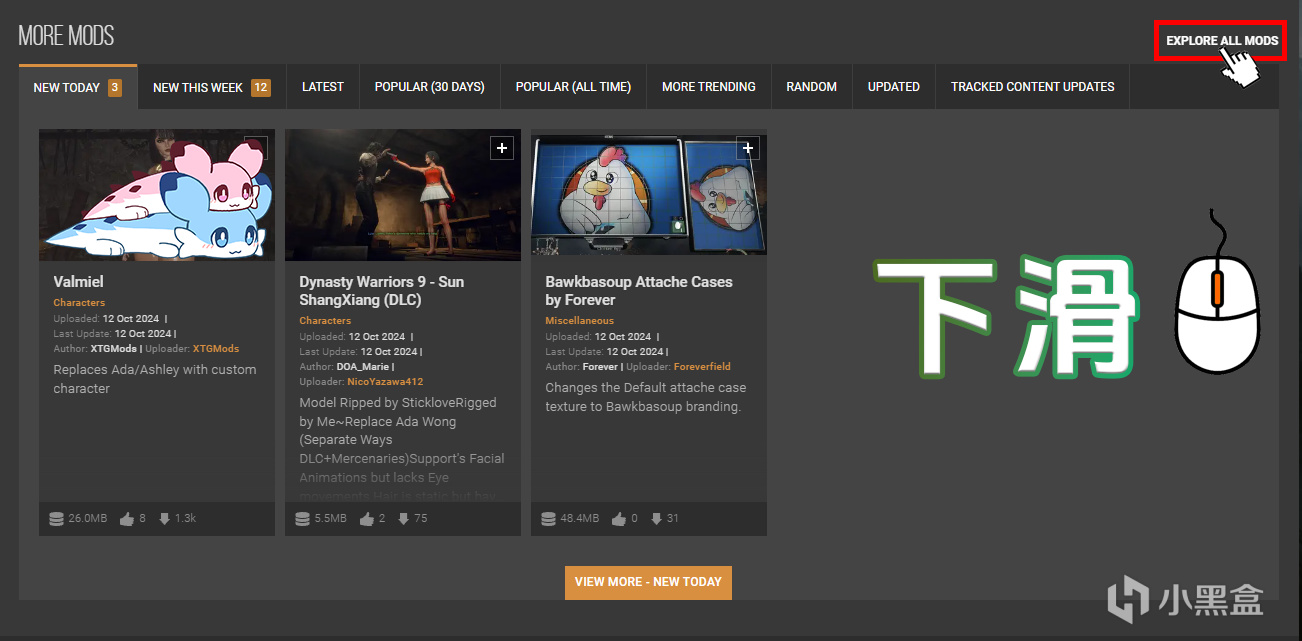Click the file size icon on Bawkbasoup card
This screenshot has width=1302, height=641.
tap(548, 518)
